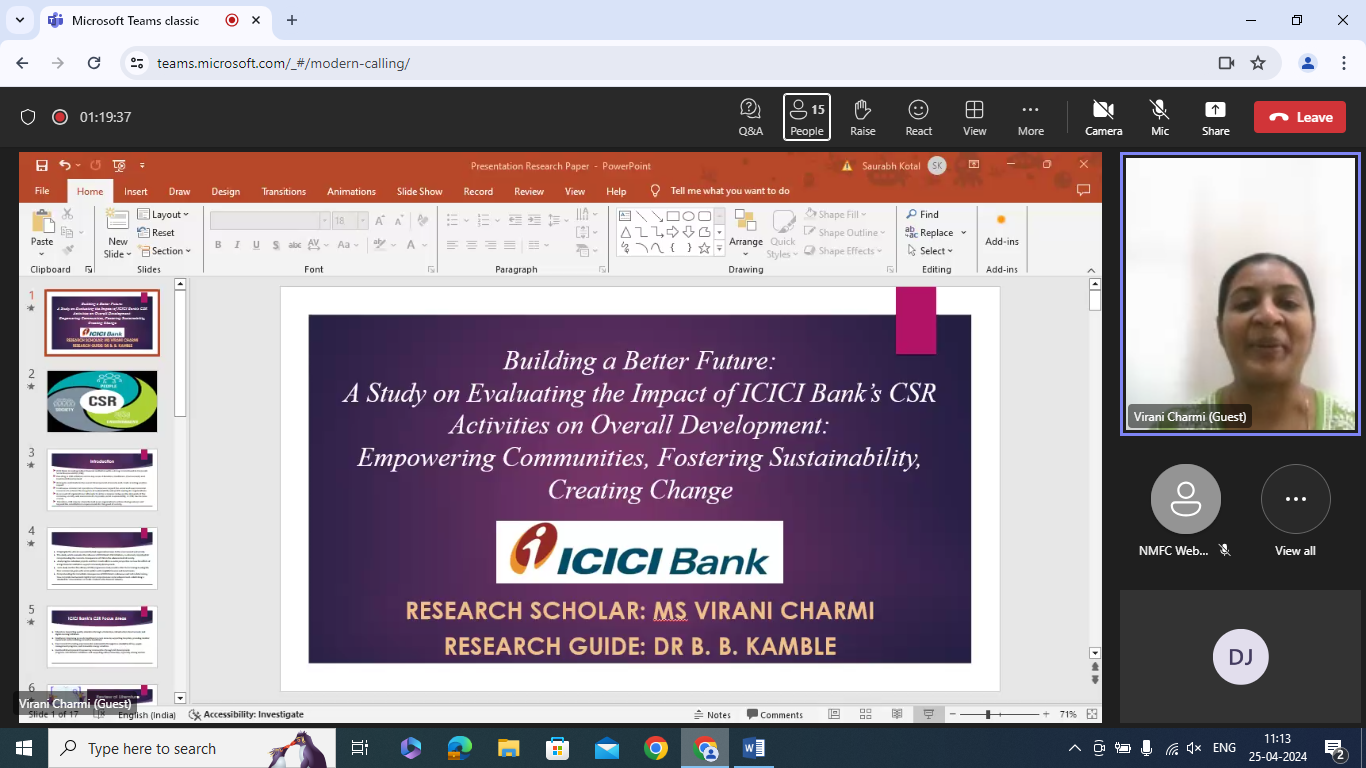Turn on the Camera
This screenshot has height=768, width=1366.
click(x=1103, y=117)
